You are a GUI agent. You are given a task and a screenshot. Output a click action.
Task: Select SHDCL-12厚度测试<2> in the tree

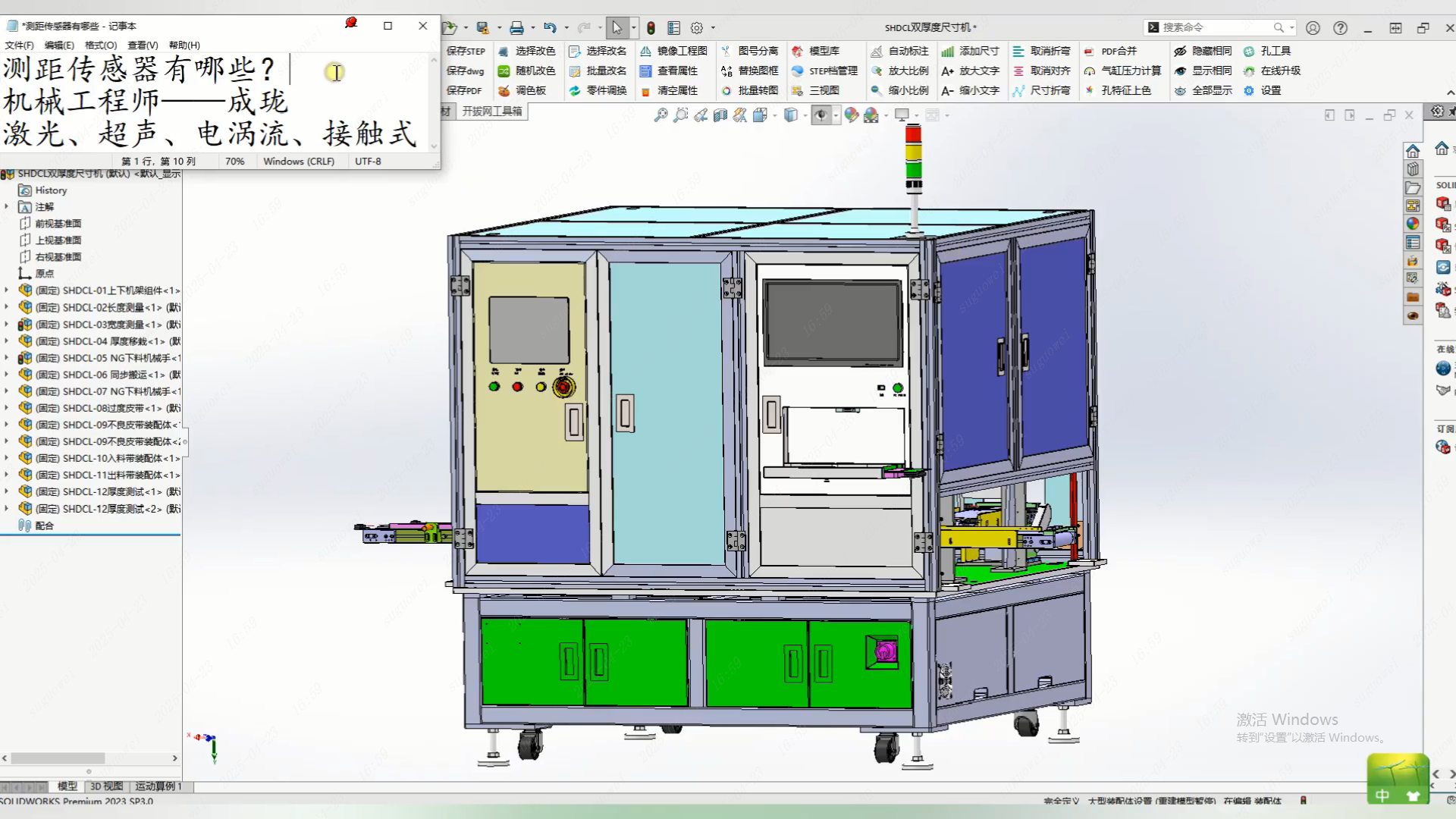coord(99,508)
